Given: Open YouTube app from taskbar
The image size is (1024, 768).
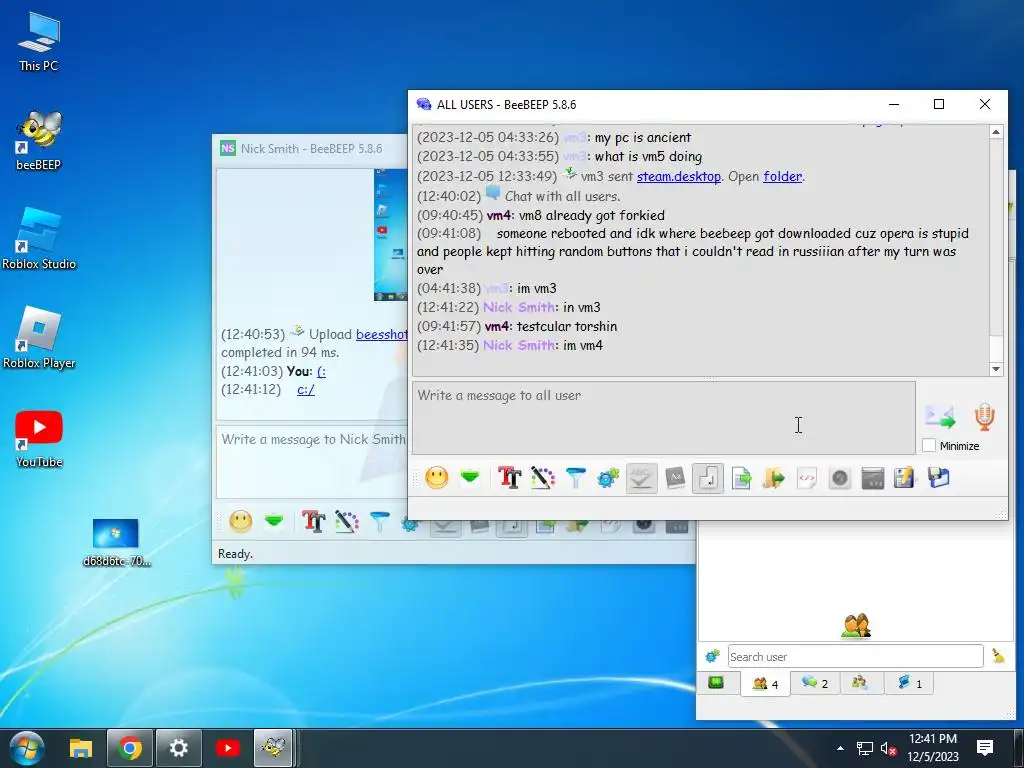Looking at the screenshot, I should [x=227, y=748].
